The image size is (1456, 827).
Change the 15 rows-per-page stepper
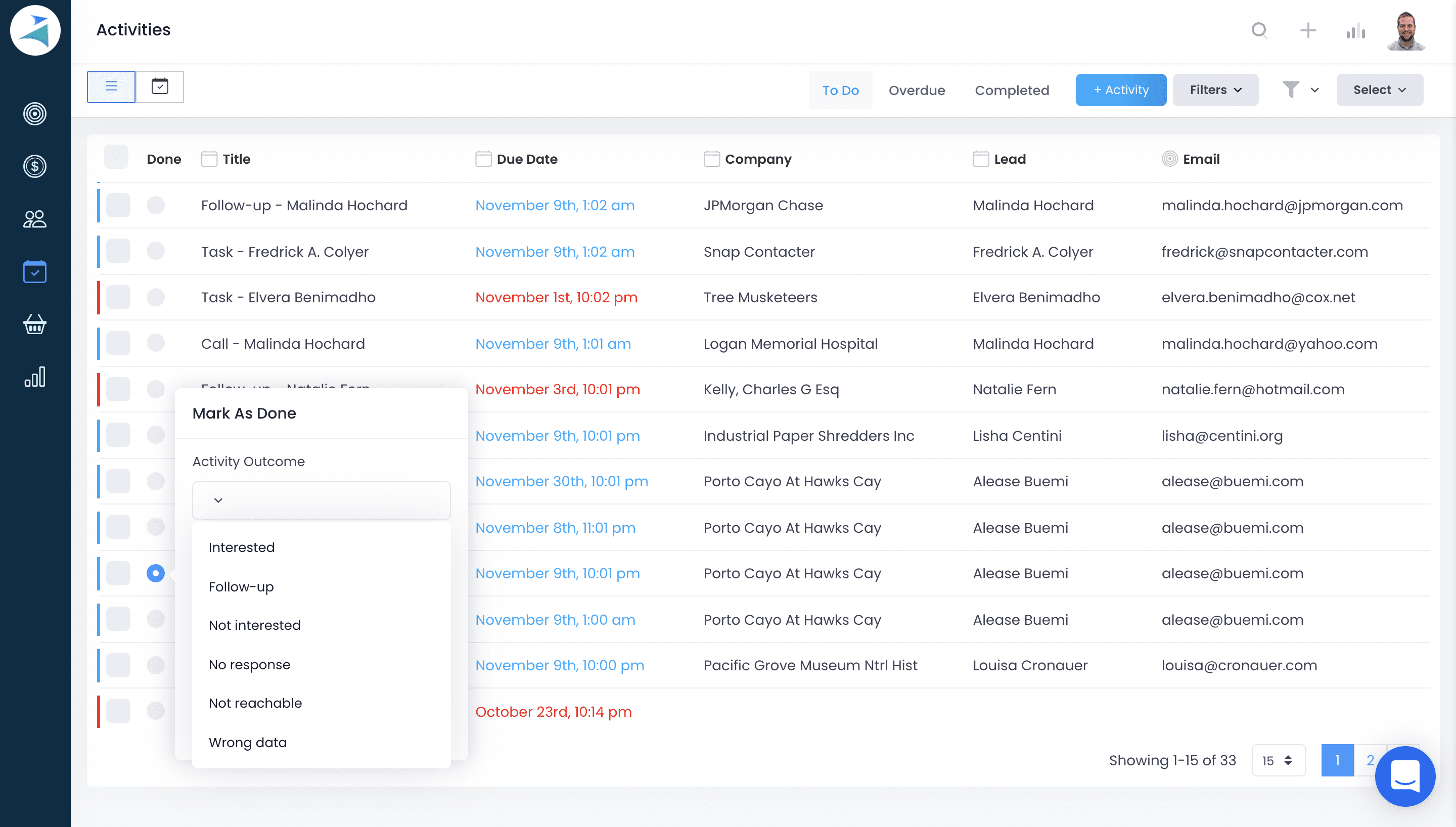pyautogui.click(x=1278, y=760)
